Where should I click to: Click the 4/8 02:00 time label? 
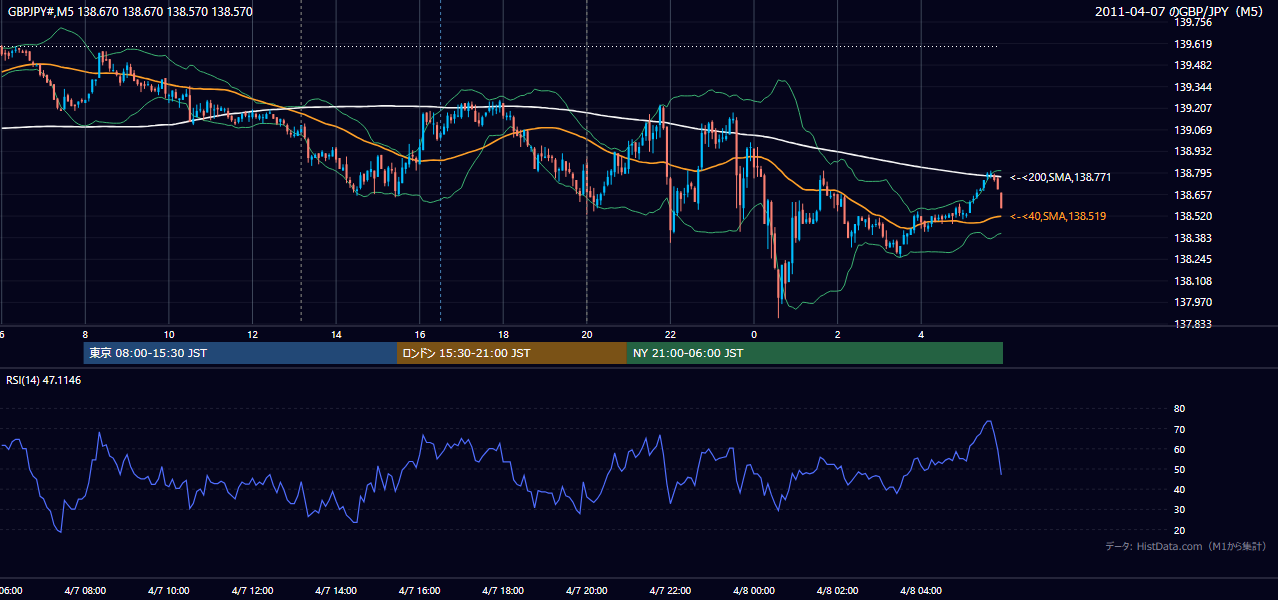[838, 591]
